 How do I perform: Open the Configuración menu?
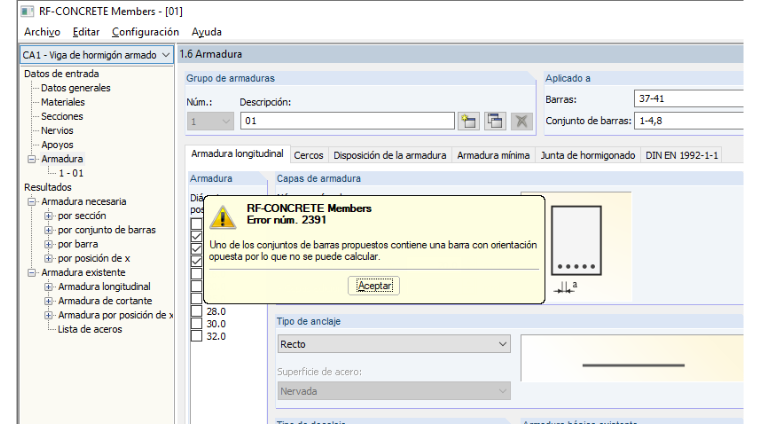coord(145,32)
